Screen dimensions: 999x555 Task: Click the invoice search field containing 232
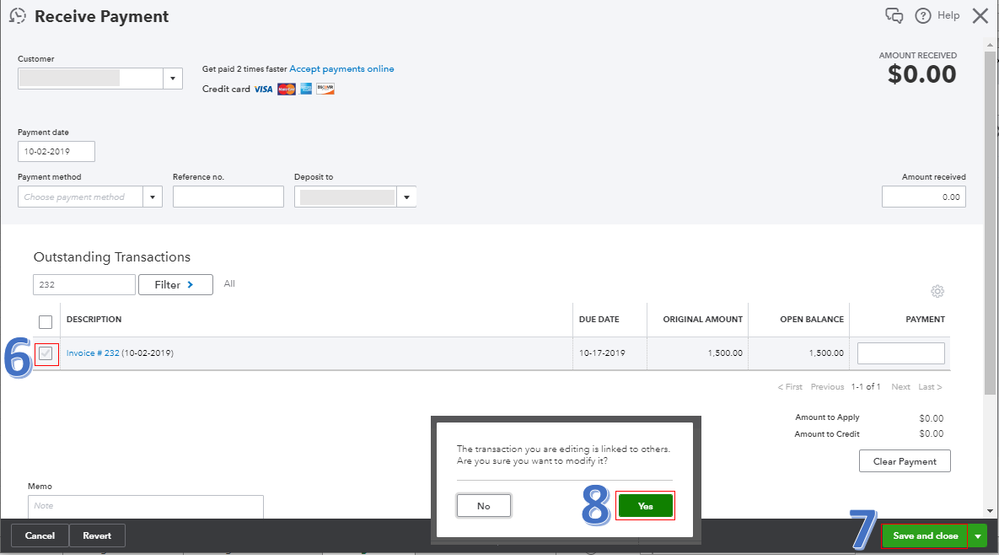pos(84,285)
